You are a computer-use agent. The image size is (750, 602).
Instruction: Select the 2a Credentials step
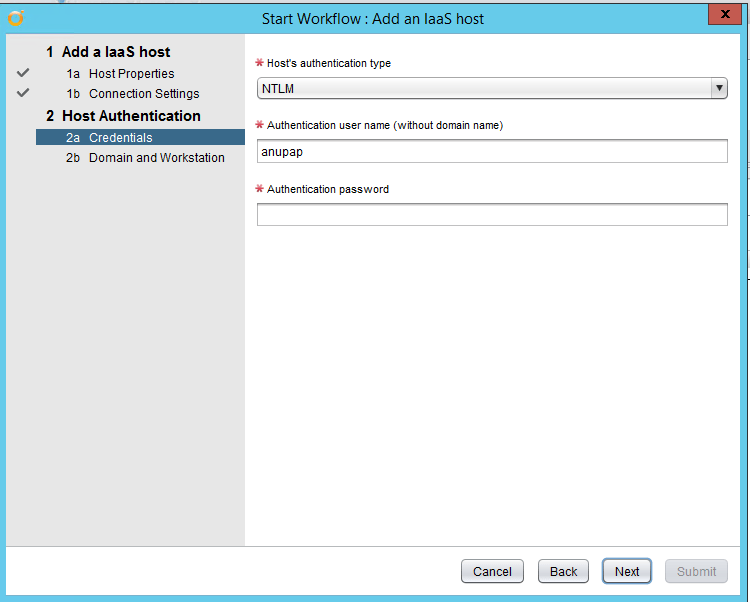pos(120,138)
